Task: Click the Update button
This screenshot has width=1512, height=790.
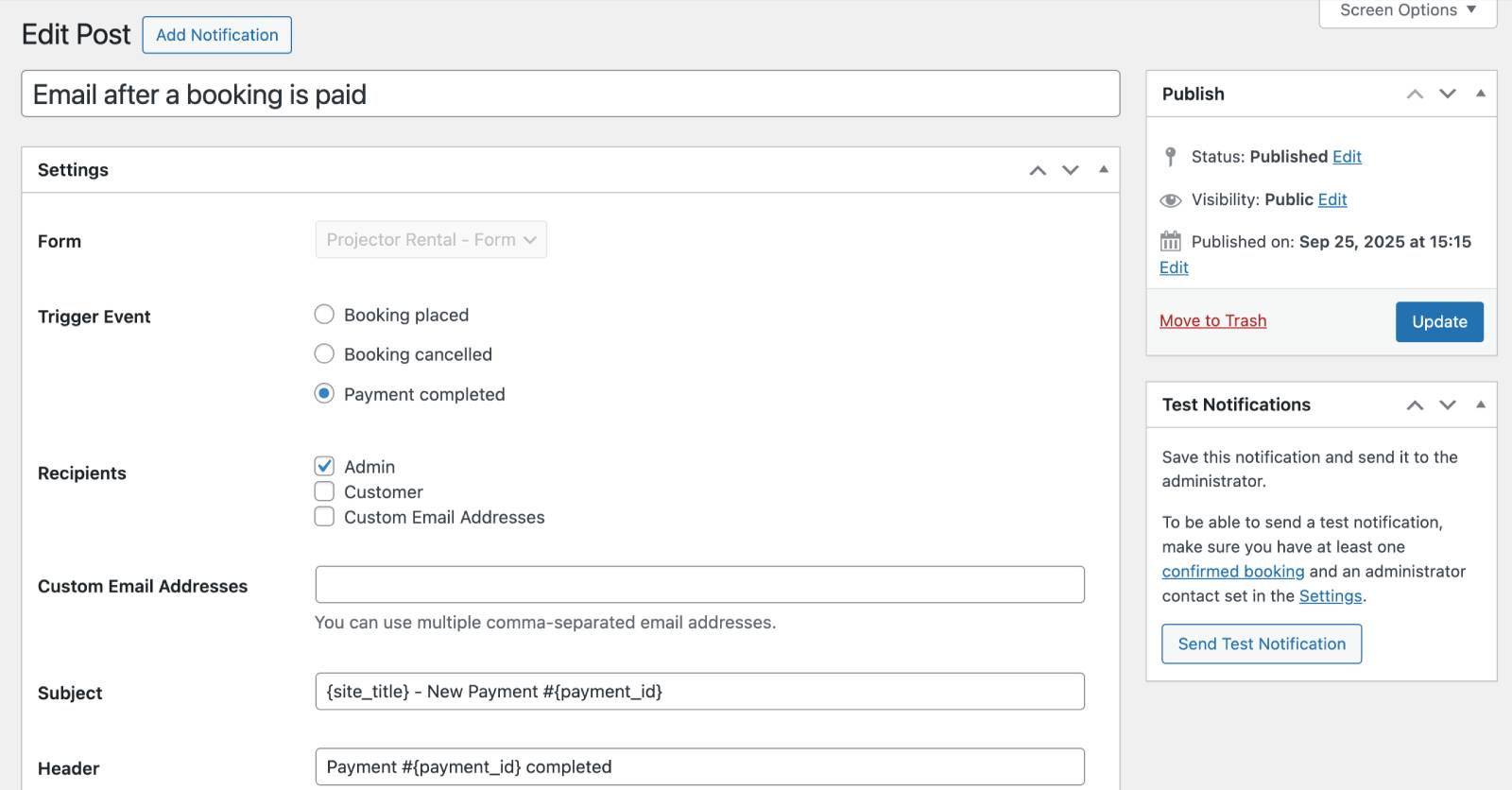Action: pos(1439,322)
